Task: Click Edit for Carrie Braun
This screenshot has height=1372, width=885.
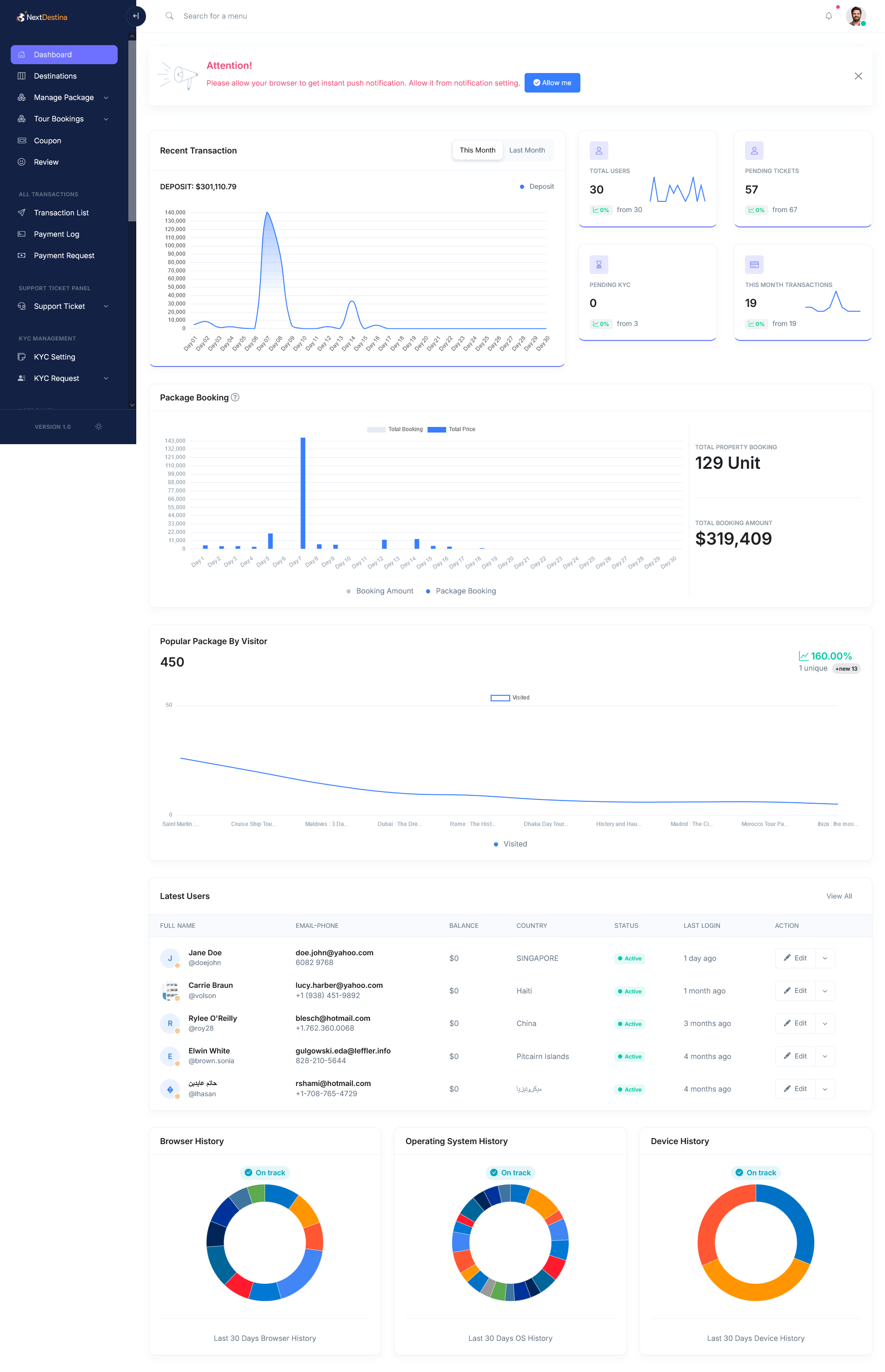Action: pyautogui.click(x=795, y=991)
